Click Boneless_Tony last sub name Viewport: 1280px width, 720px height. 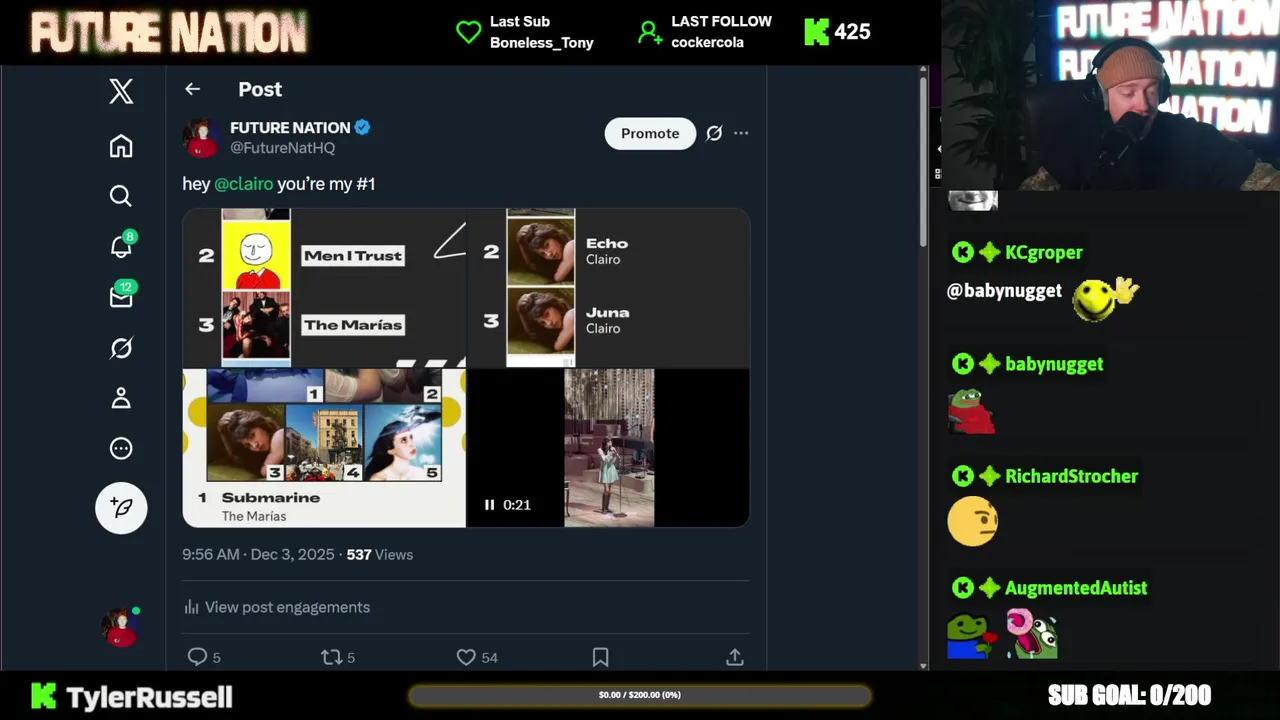(x=541, y=43)
